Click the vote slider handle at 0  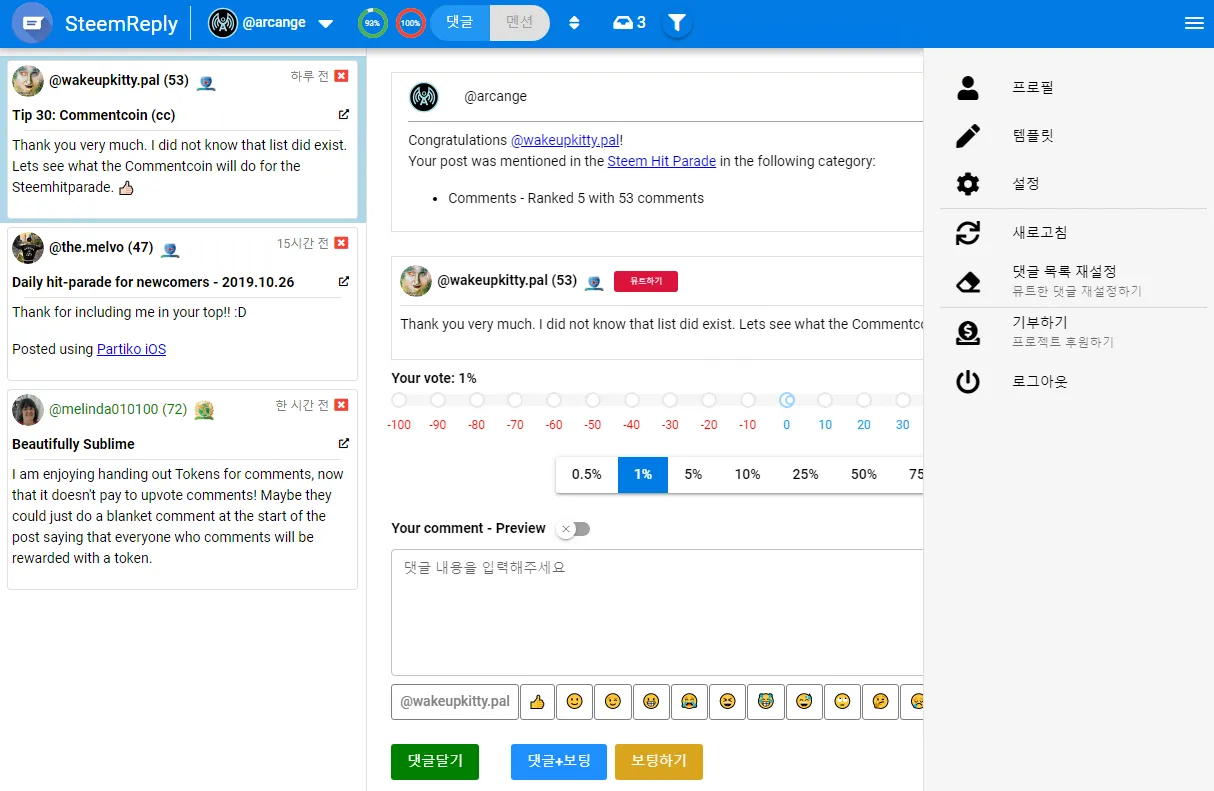pyautogui.click(x=787, y=400)
